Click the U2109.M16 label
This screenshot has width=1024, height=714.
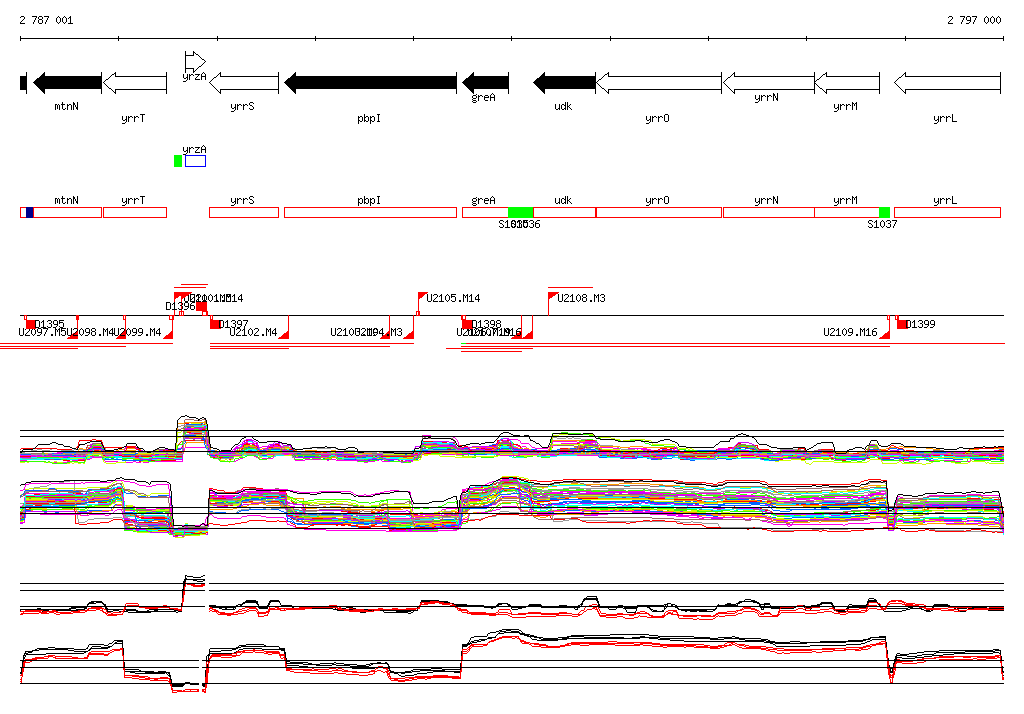pos(850,333)
